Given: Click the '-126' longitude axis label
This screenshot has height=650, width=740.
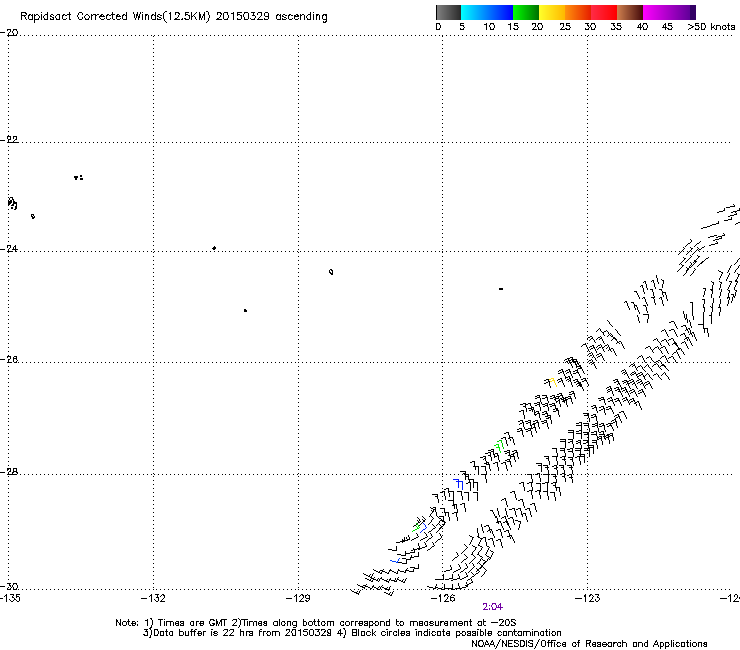Looking at the screenshot, I should coord(443,598).
